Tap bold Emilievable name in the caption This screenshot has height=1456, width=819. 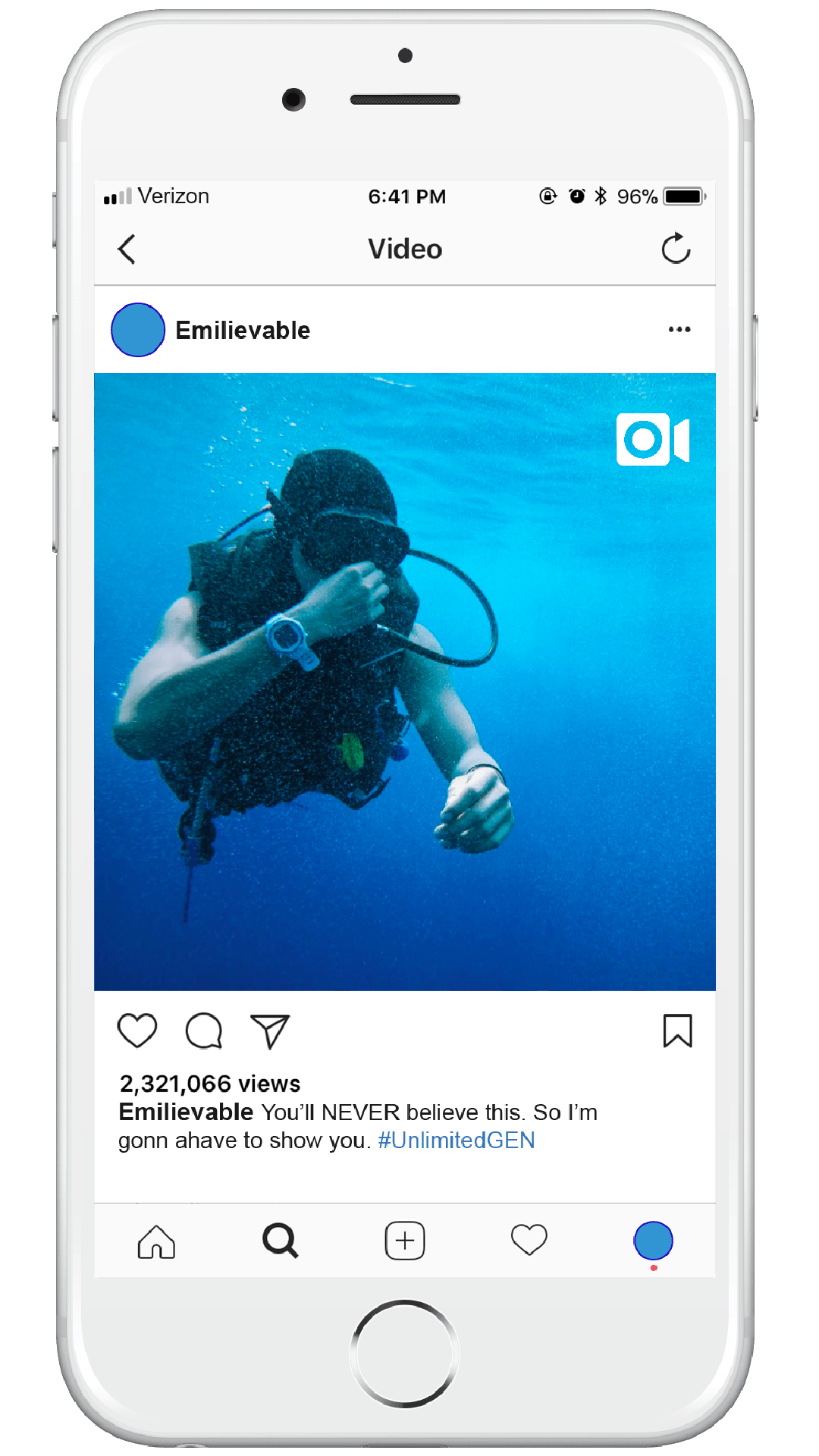tap(186, 1112)
